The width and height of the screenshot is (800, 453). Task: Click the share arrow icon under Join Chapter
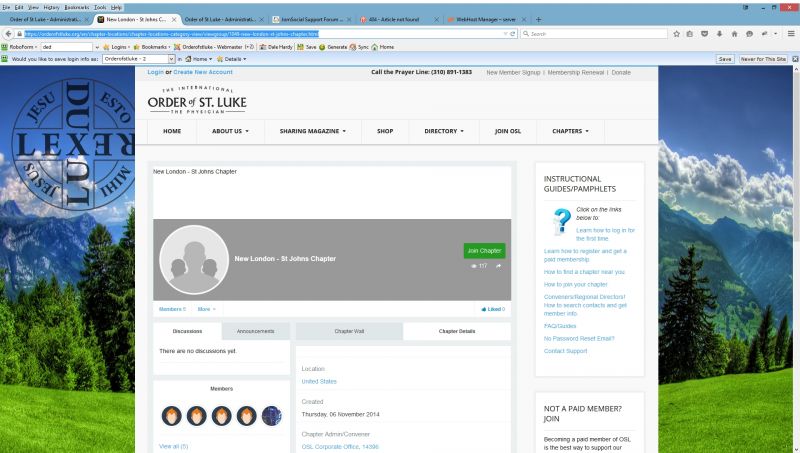[x=498, y=266]
